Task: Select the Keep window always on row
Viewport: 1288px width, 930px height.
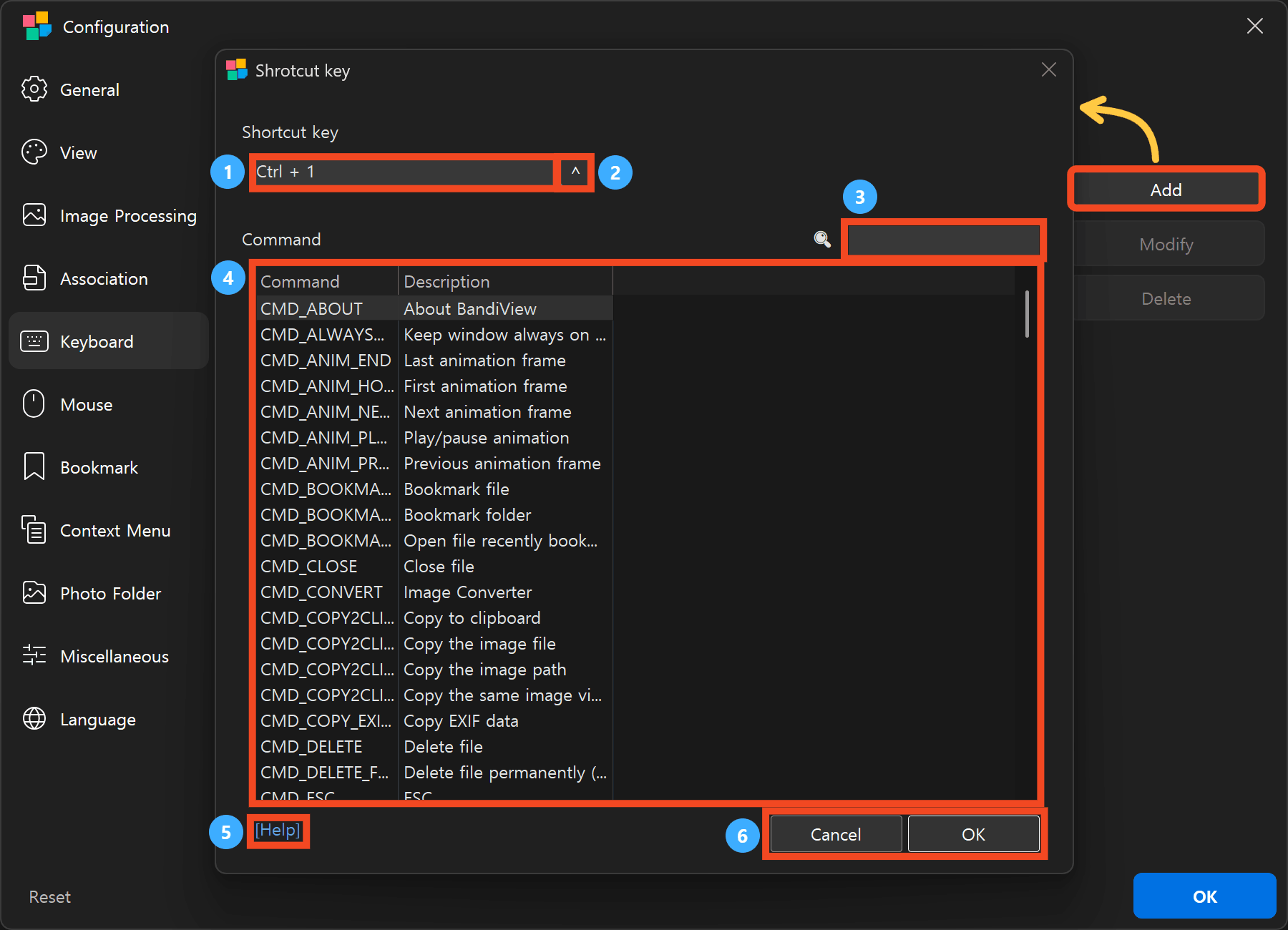Action: pos(434,335)
